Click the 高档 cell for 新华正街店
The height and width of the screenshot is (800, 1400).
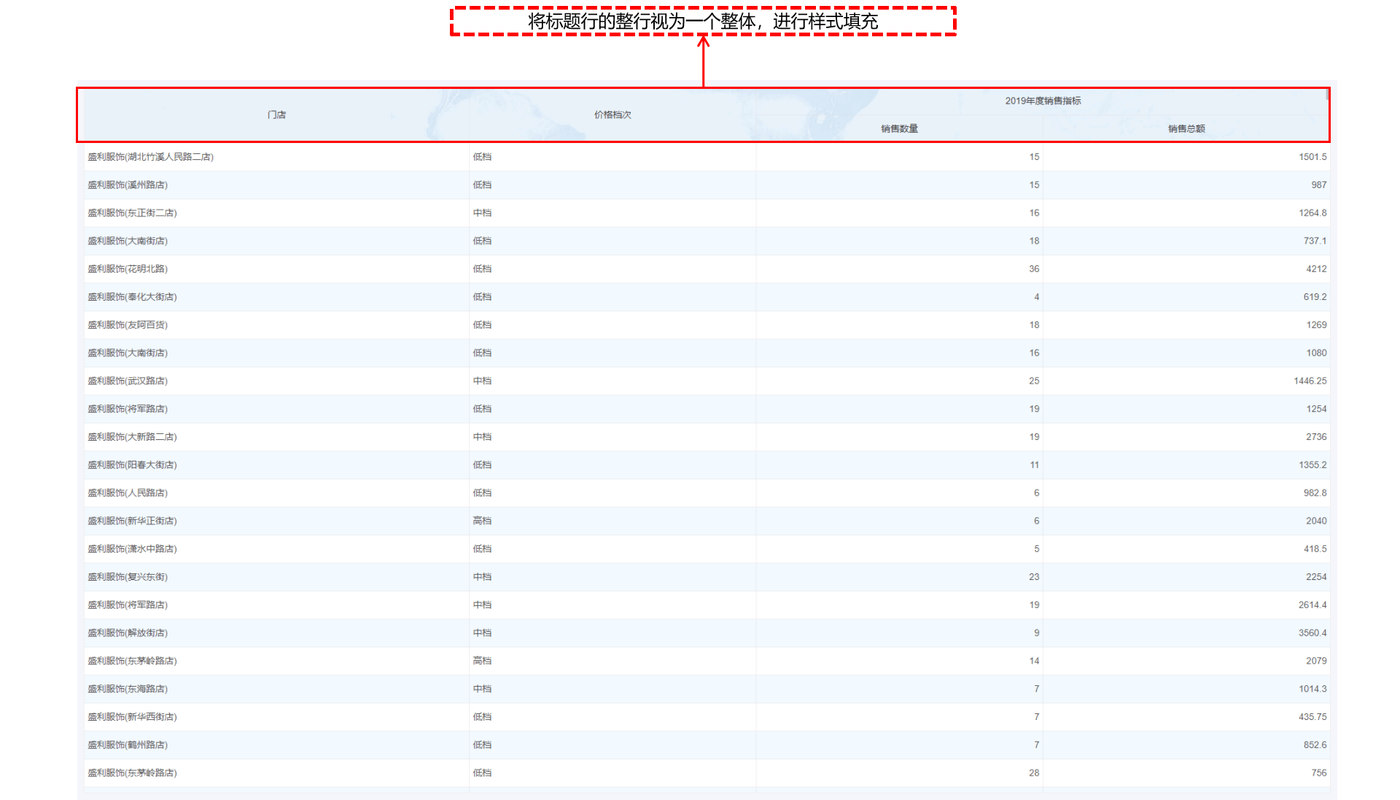[x=482, y=521]
